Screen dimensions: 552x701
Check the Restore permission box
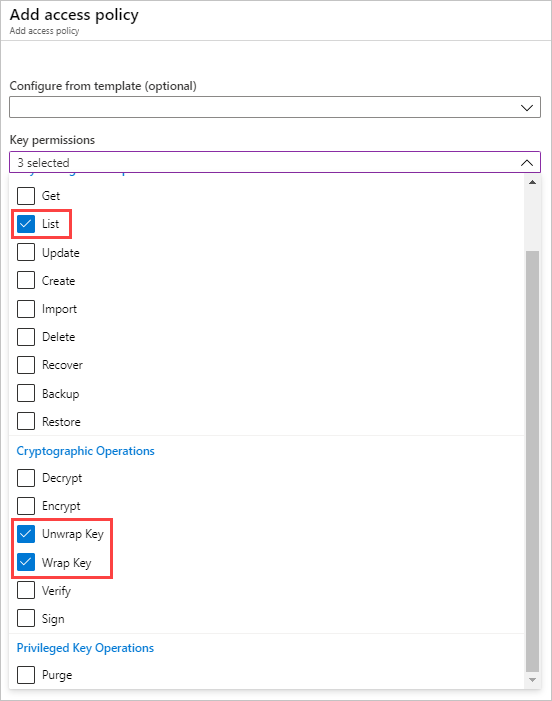coord(26,421)
